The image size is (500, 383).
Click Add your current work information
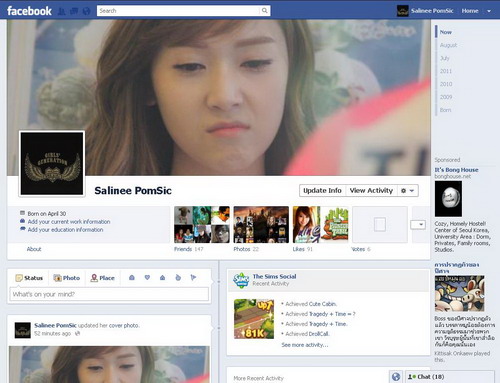pyautogui.click(x=69, y=222)
